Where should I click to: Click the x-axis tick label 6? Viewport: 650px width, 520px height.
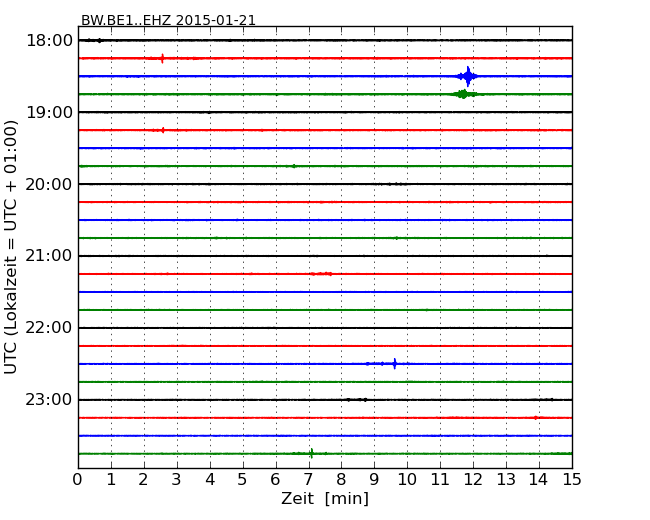tap(275, 480)
